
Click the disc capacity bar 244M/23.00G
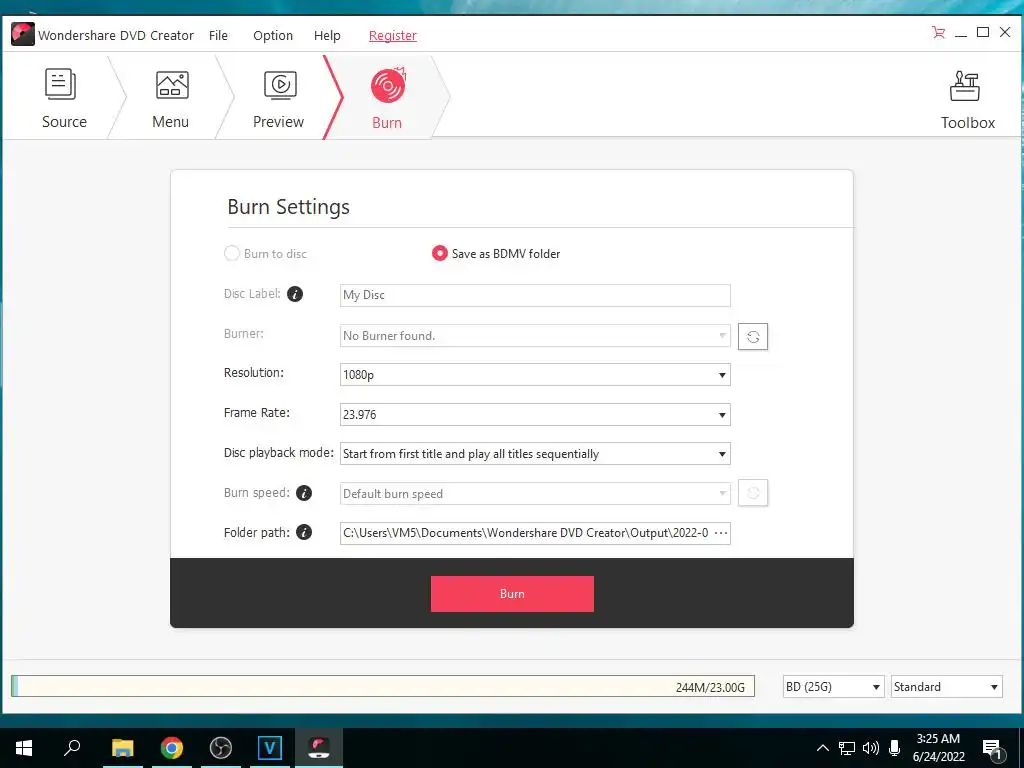pyautogui.click(x=383, y=686)
